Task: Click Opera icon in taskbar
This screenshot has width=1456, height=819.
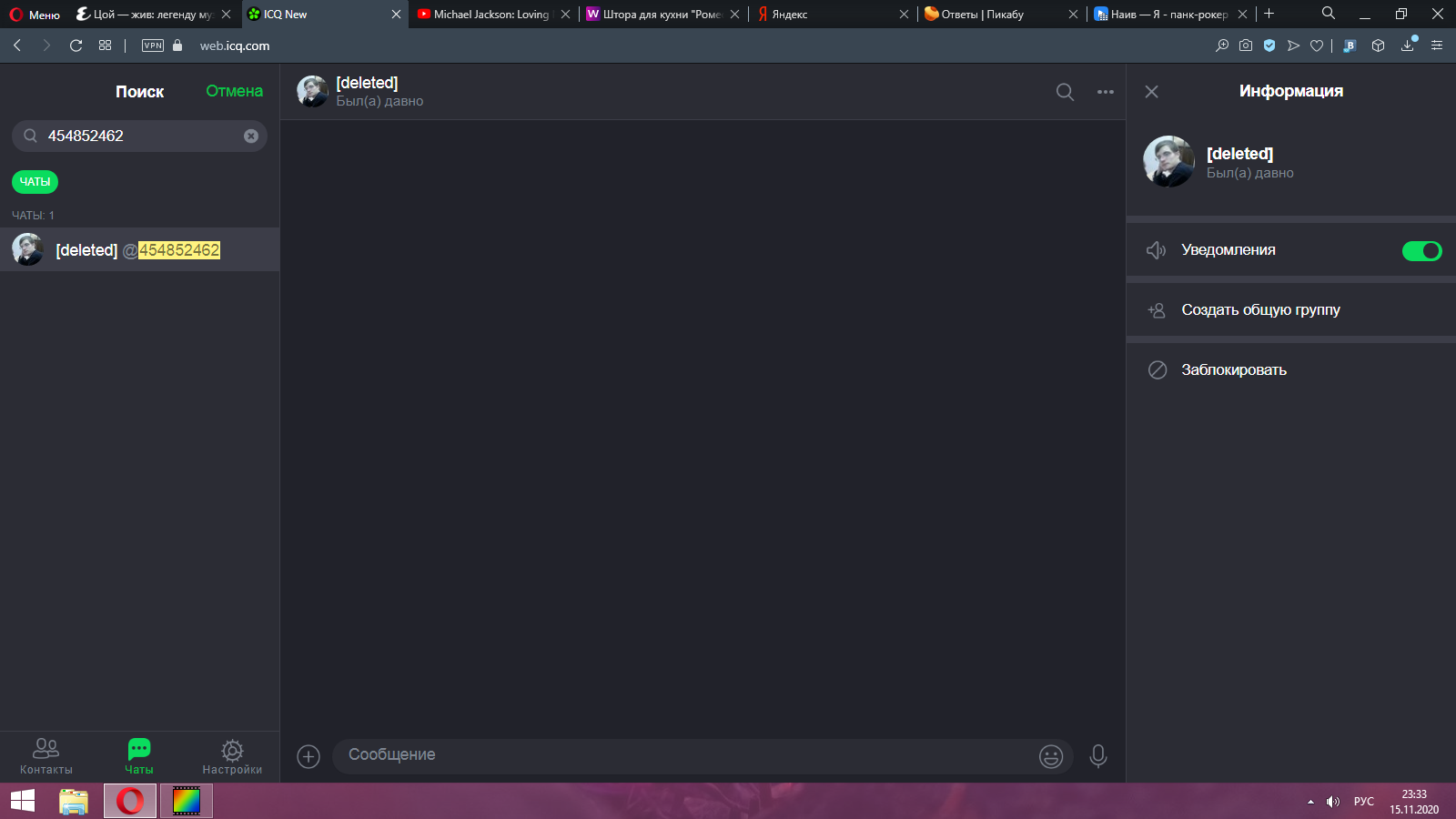Action: tap(130, 801)
